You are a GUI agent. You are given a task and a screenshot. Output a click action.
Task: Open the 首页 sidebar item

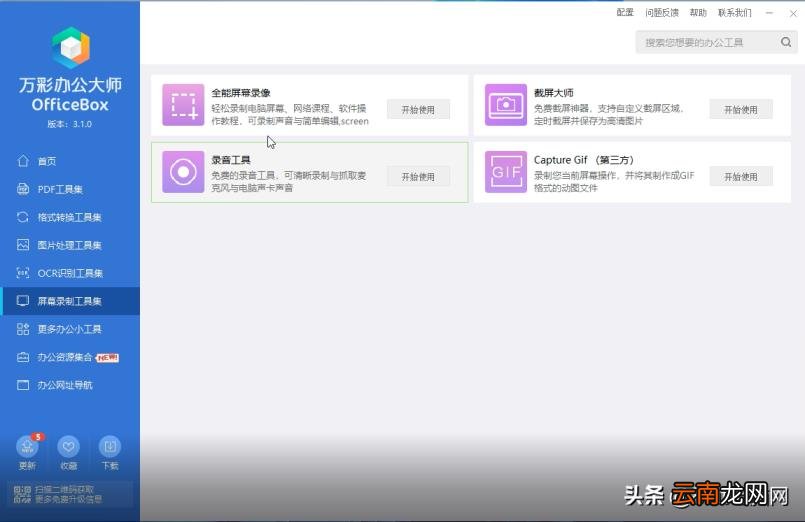pos(70,161)
